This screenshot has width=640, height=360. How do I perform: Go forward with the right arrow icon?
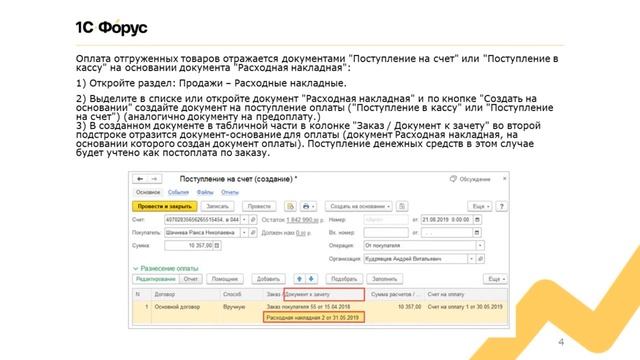(x=154, y=179)
